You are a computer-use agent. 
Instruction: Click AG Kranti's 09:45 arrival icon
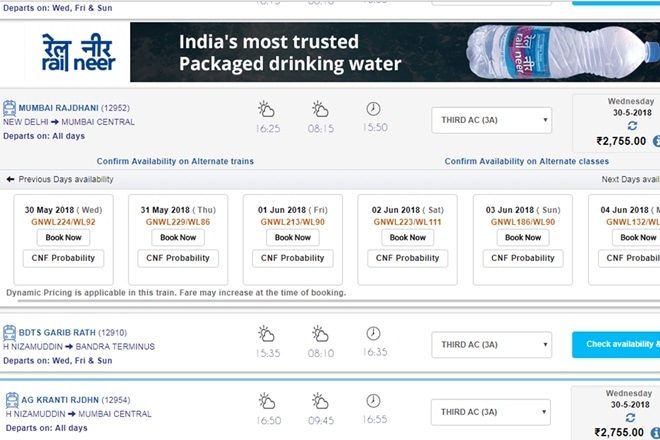[320, 401]
